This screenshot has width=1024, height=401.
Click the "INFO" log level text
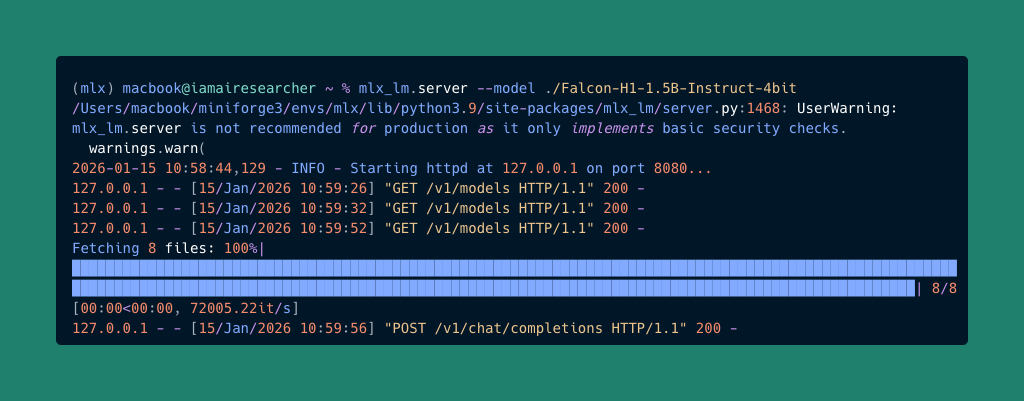[x=308, y=168]
